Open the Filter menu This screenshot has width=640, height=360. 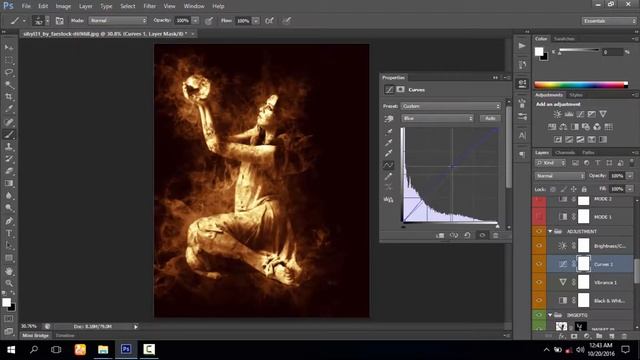tap(149, 6)
